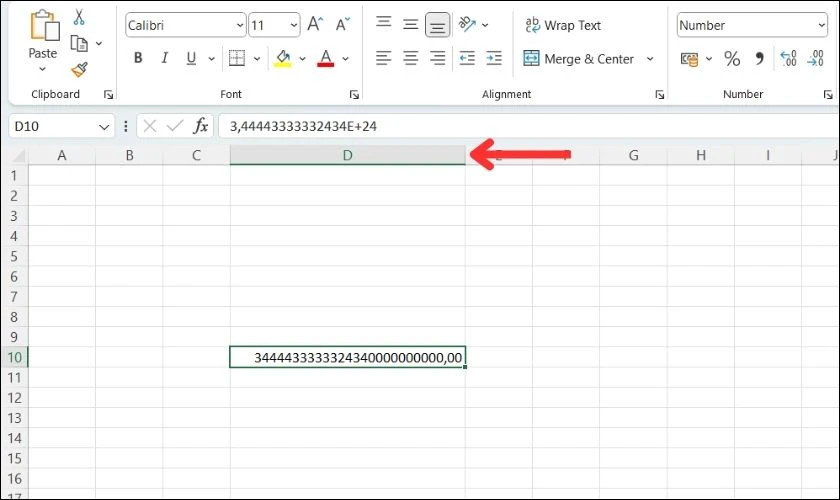Toggle Underline formatting
The width and height of the screenshot is (840, 500).
(x=191, y=58)
